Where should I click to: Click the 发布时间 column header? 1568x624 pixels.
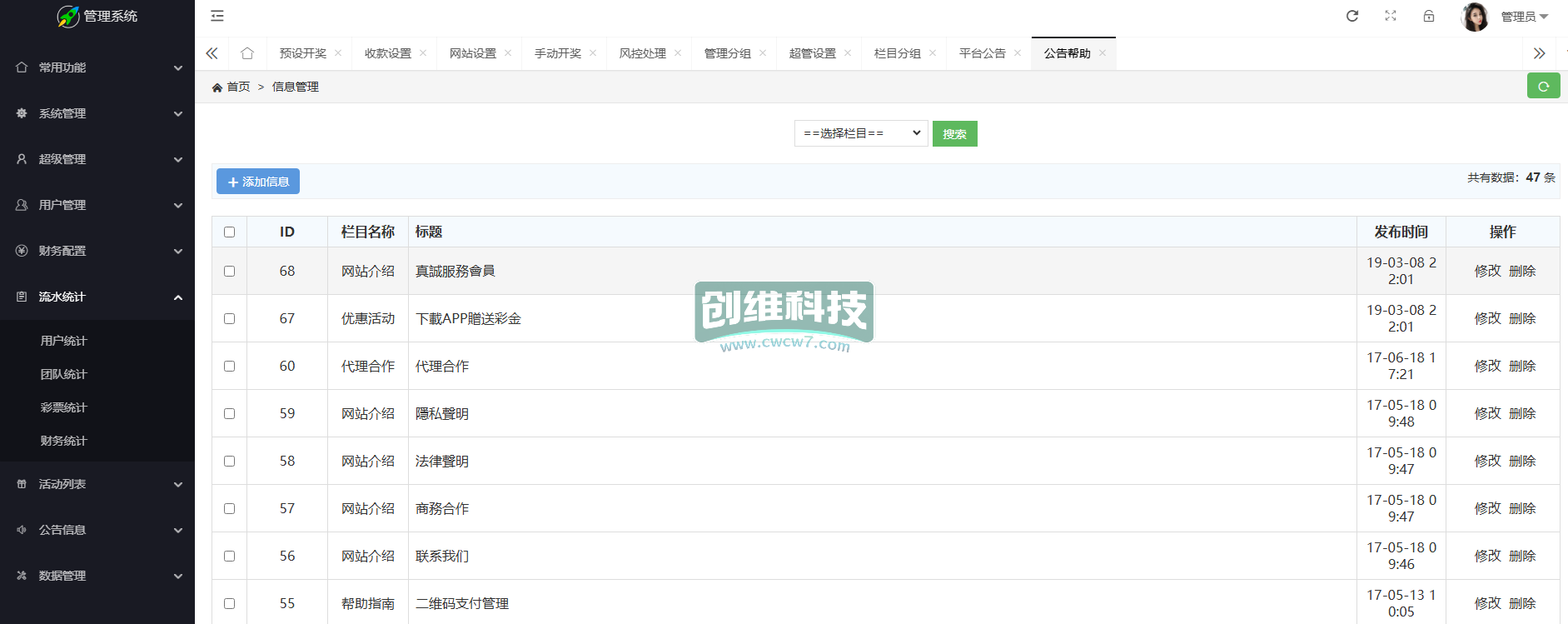[1401, 232]
